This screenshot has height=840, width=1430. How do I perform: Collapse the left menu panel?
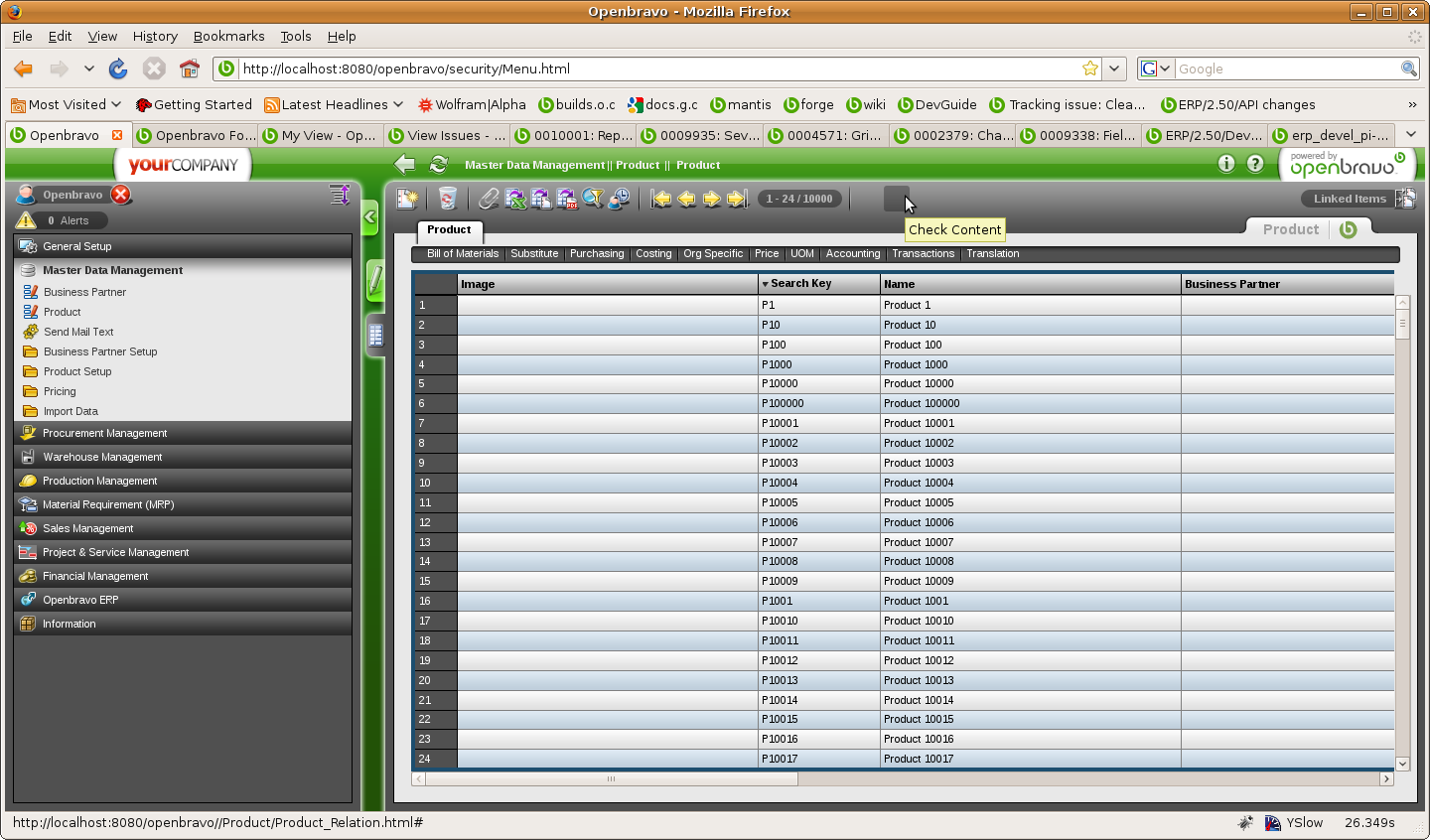(370, 216)
